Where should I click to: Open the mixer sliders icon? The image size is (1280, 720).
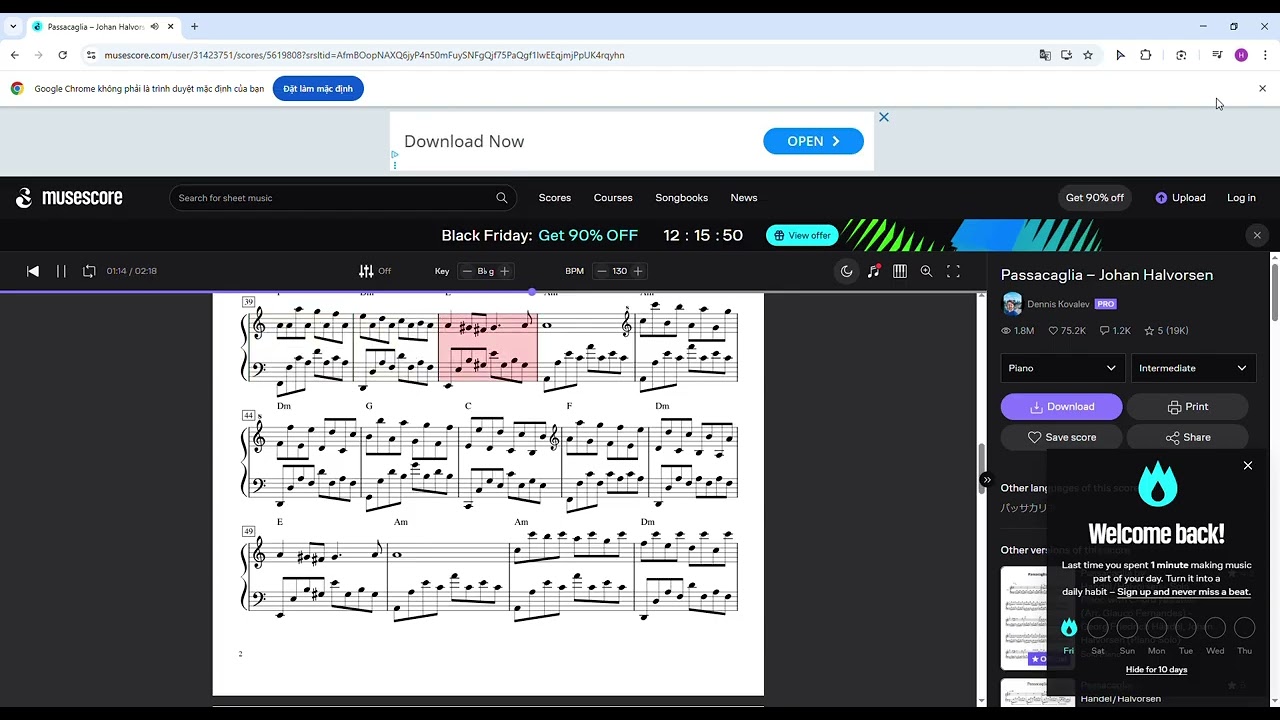click(366, 271)
